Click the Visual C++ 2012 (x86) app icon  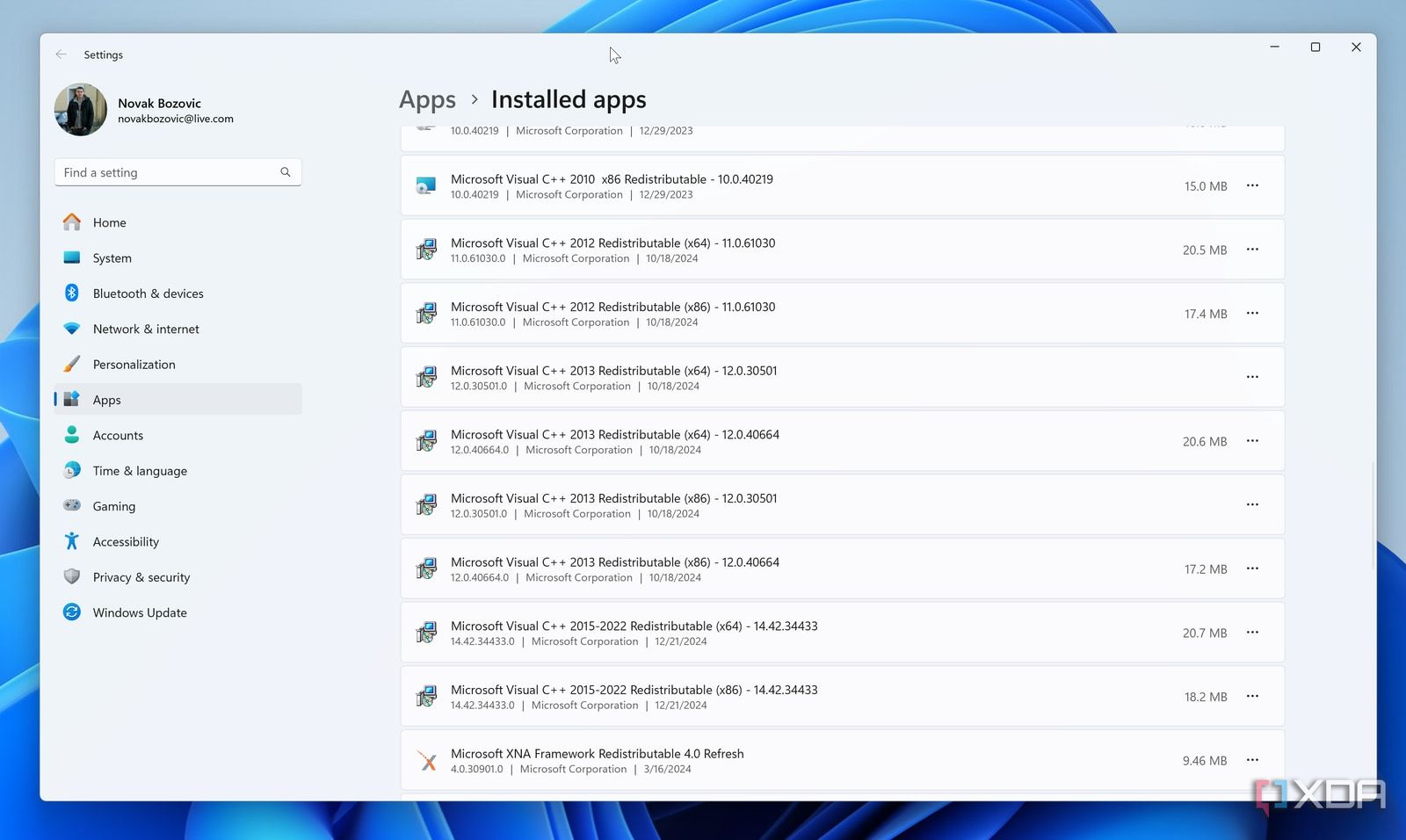(x=426, y=314)
